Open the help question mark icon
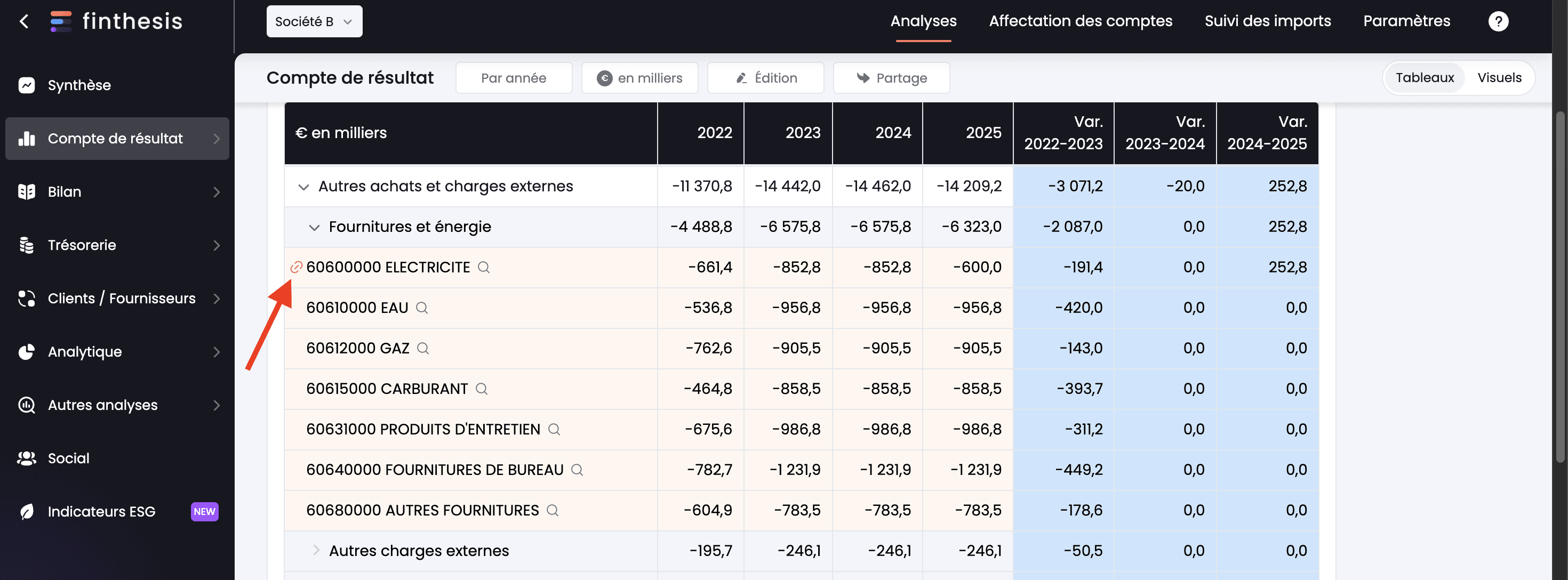Screen dimensions: 1568x580 1498,21
